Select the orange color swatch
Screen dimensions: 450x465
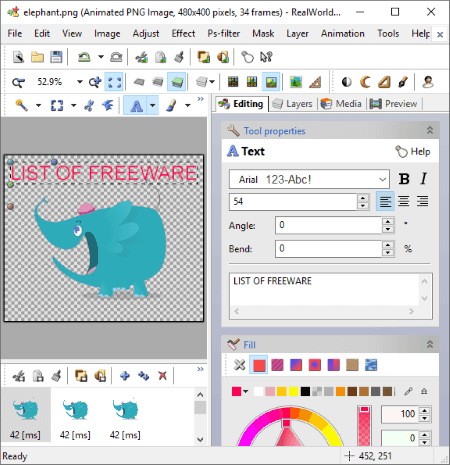[340, 391]
